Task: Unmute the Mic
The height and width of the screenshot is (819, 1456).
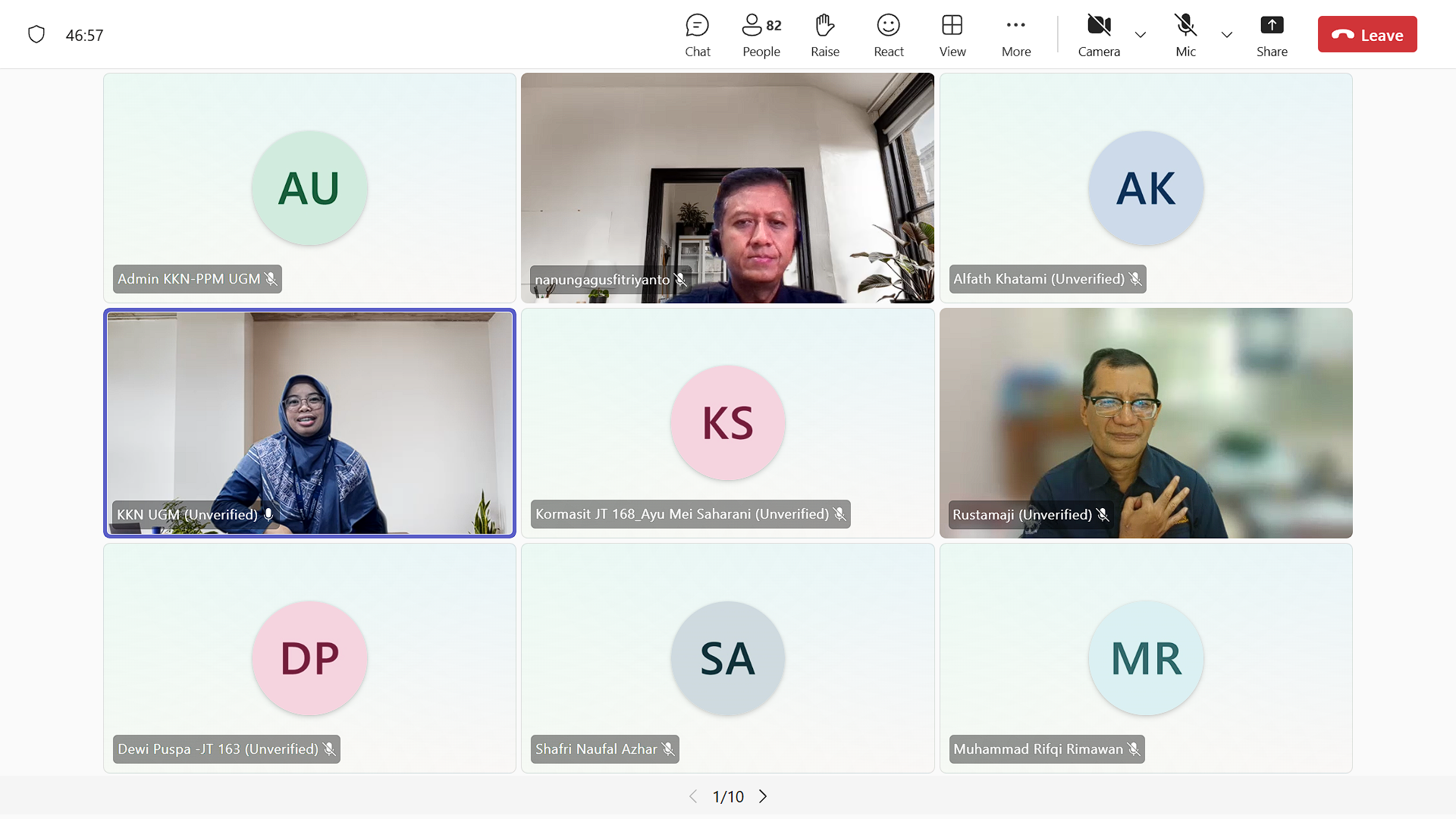Action: 1185,35
